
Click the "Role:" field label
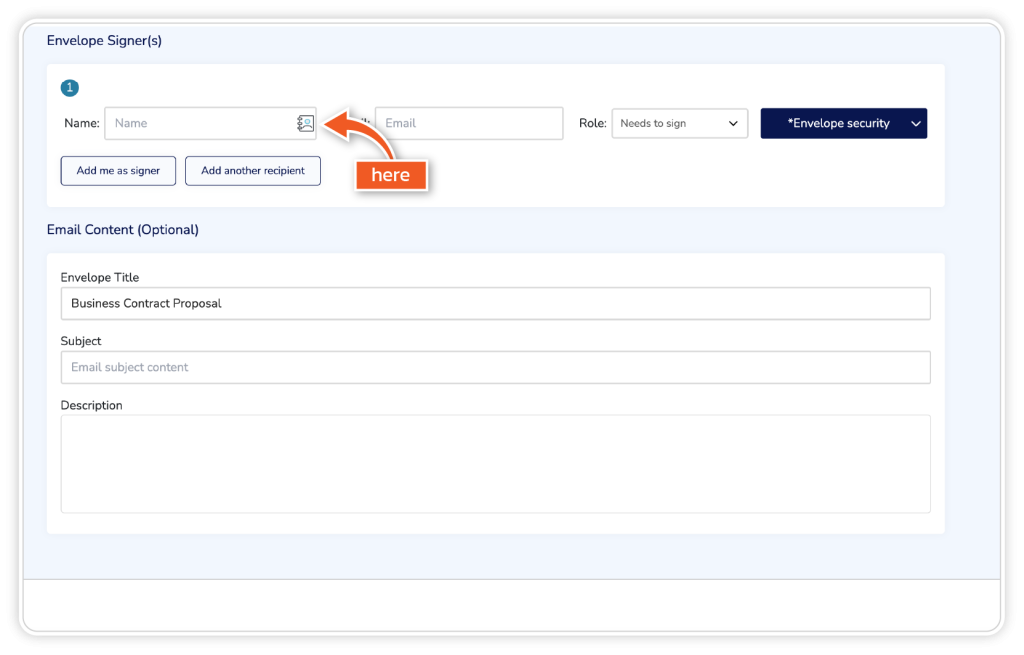(x=593, y=123)
